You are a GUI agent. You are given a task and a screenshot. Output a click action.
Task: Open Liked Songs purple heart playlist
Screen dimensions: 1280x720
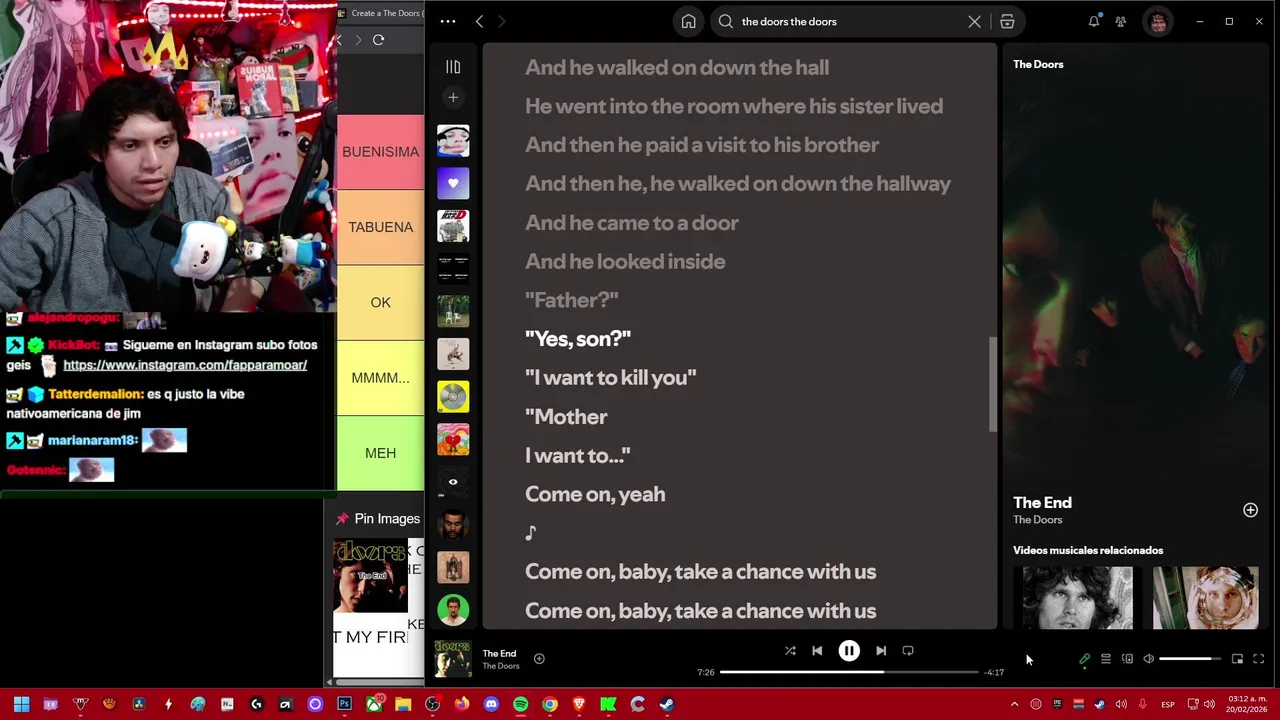pyautogui.click(x=453, y=183)
